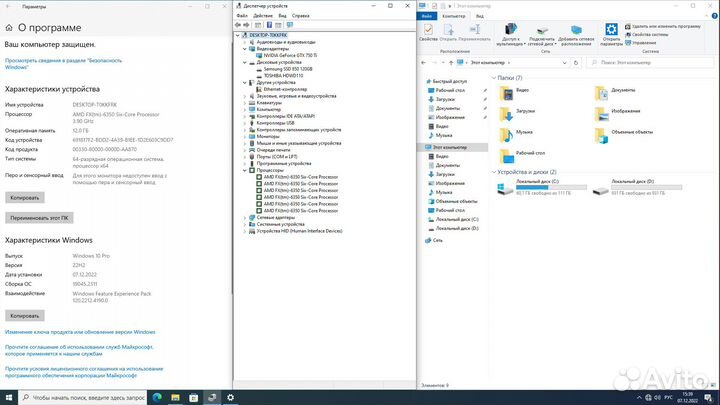
Task: Select Локальный диск (D:) drive usage bar
Action: pyautogui.click(x=647, y=187)
